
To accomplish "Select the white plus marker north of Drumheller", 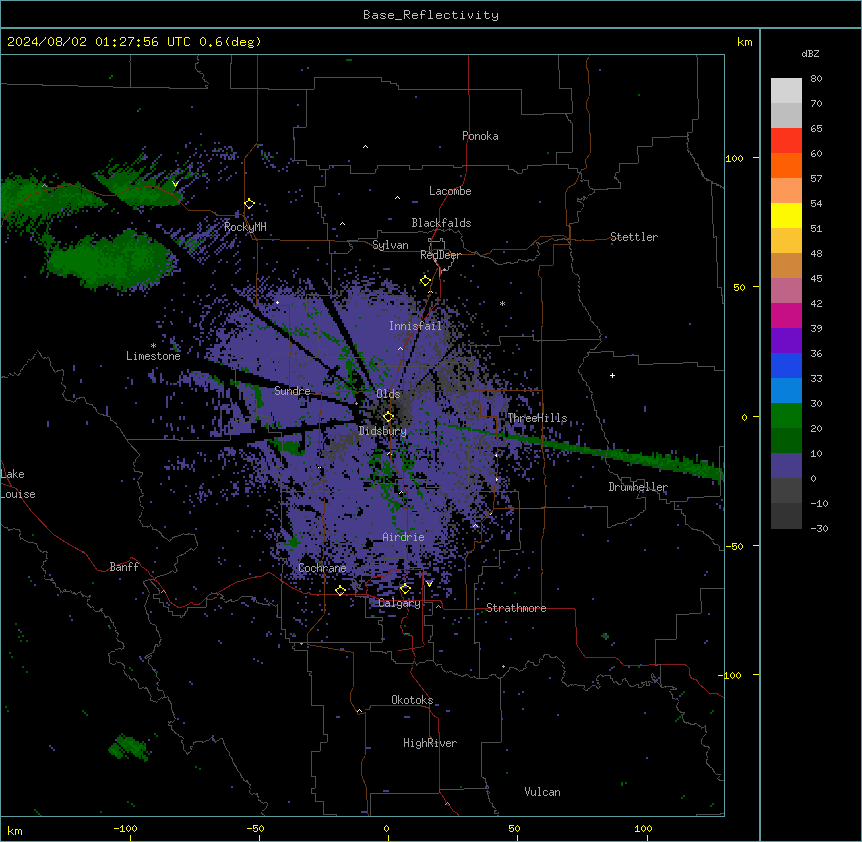I will pos(612,375).
